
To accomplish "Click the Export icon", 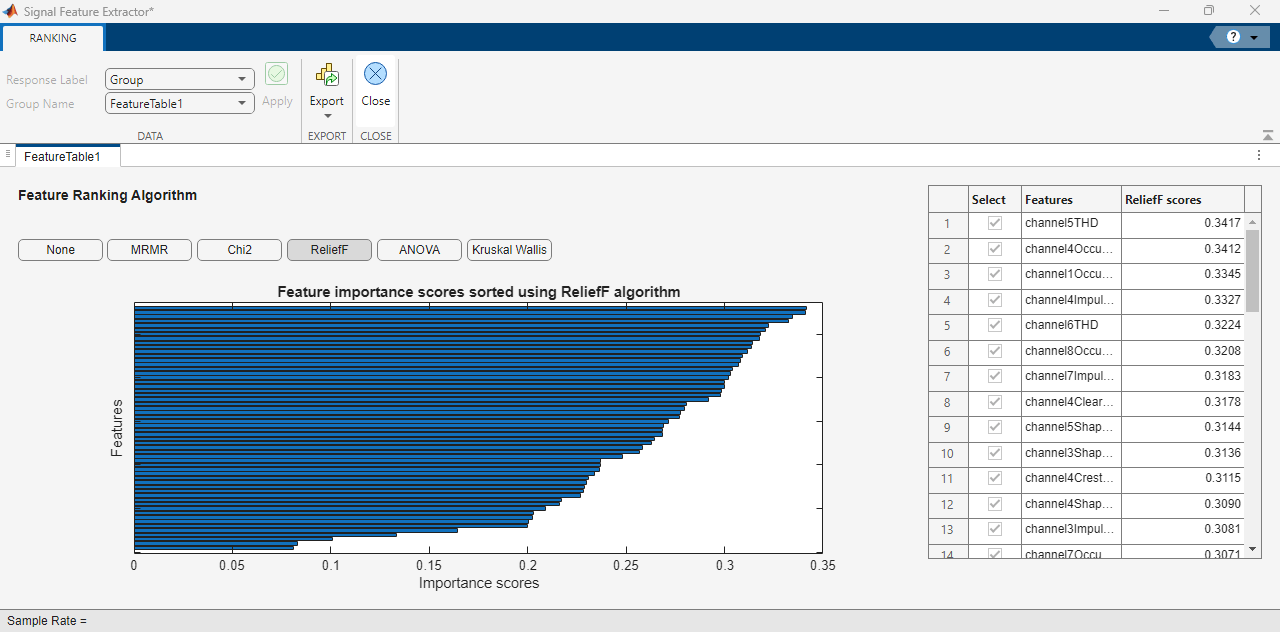I will (x=326, y=75).
